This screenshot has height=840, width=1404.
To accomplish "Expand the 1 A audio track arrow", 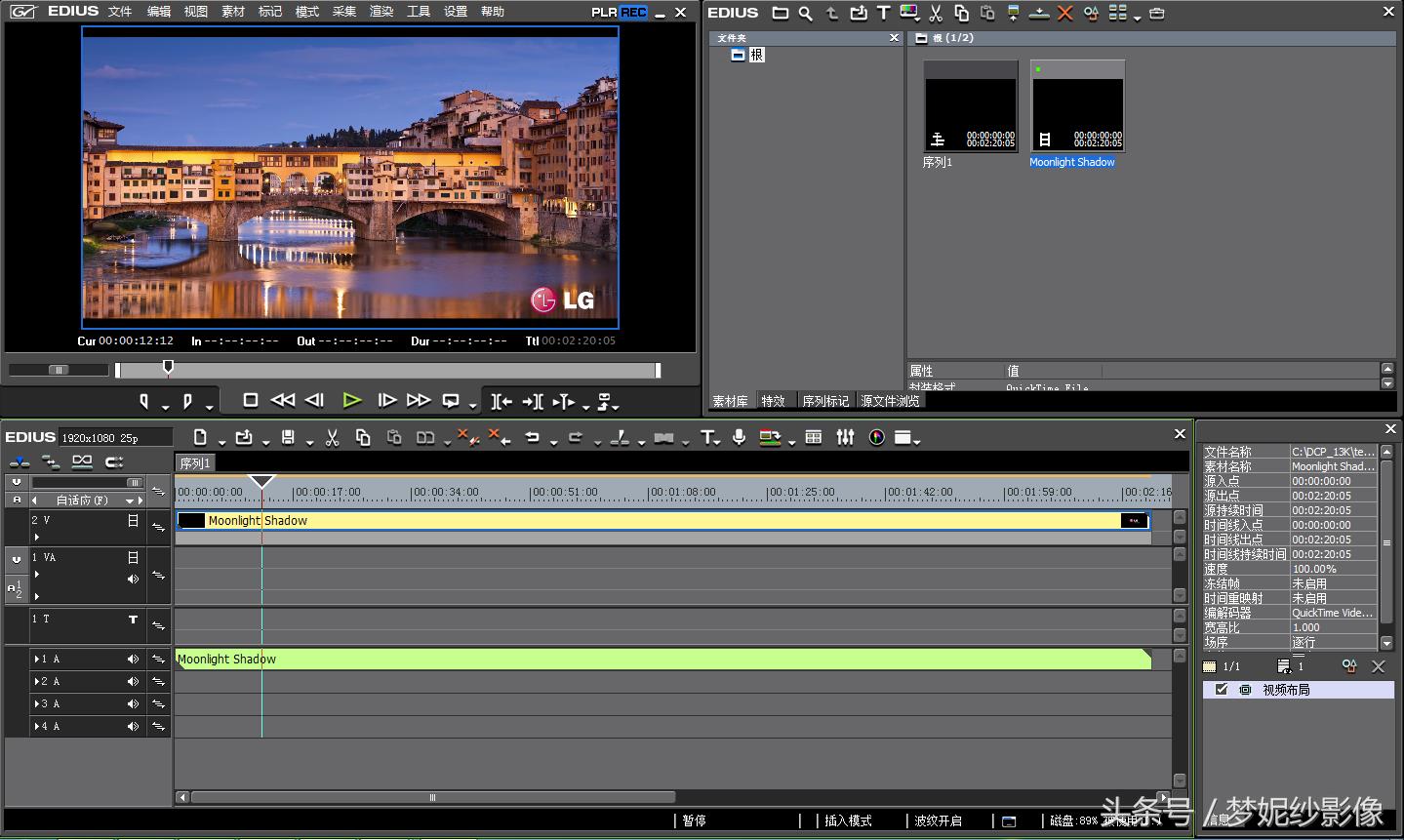I will coord(36,660).
